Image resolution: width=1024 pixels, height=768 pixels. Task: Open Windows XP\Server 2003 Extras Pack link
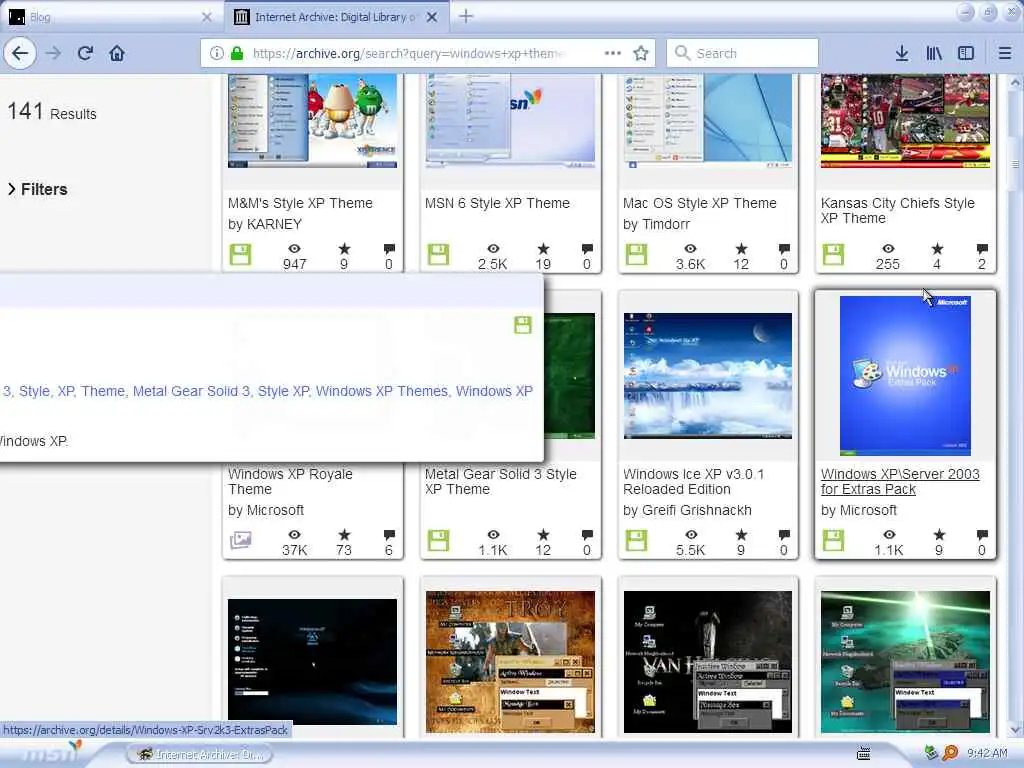[x=900, y=481]
